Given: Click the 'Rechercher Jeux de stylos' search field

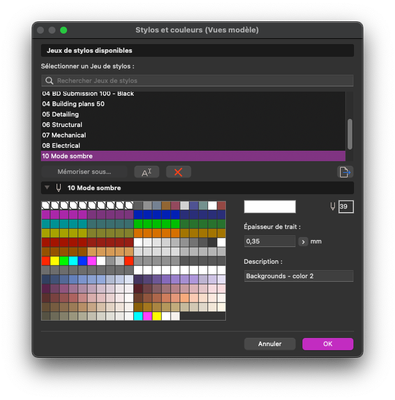Looking at the screenshot, I should click(197, 81).
